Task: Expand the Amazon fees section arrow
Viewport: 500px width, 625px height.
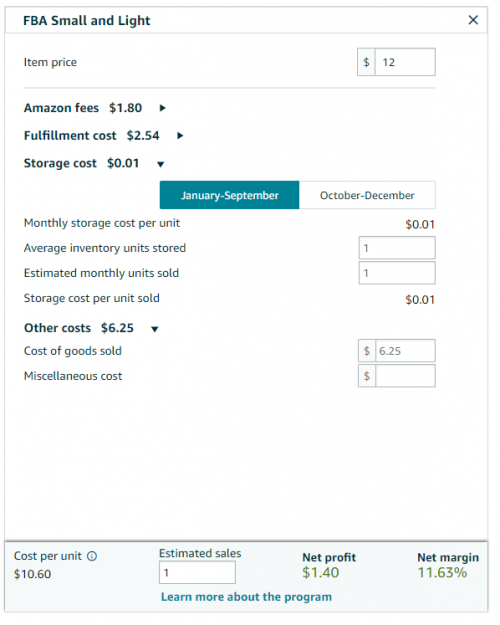Action: pos(162,108)
